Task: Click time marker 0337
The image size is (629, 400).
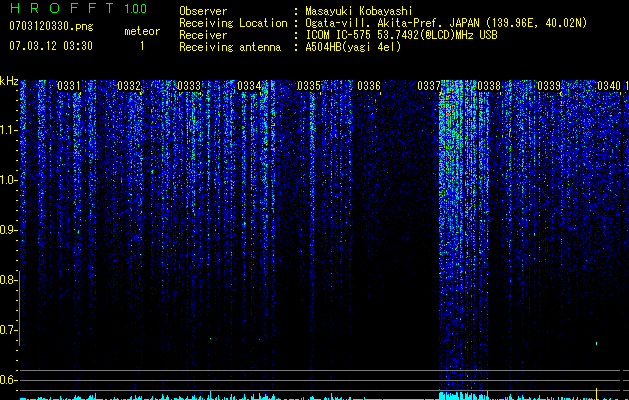Action: (429, 86)
